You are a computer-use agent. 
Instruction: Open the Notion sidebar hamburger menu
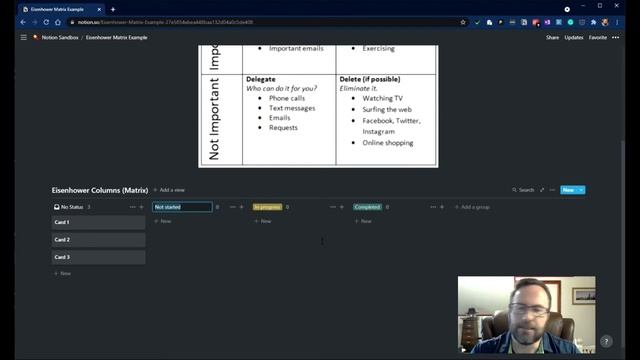point(24,37)
